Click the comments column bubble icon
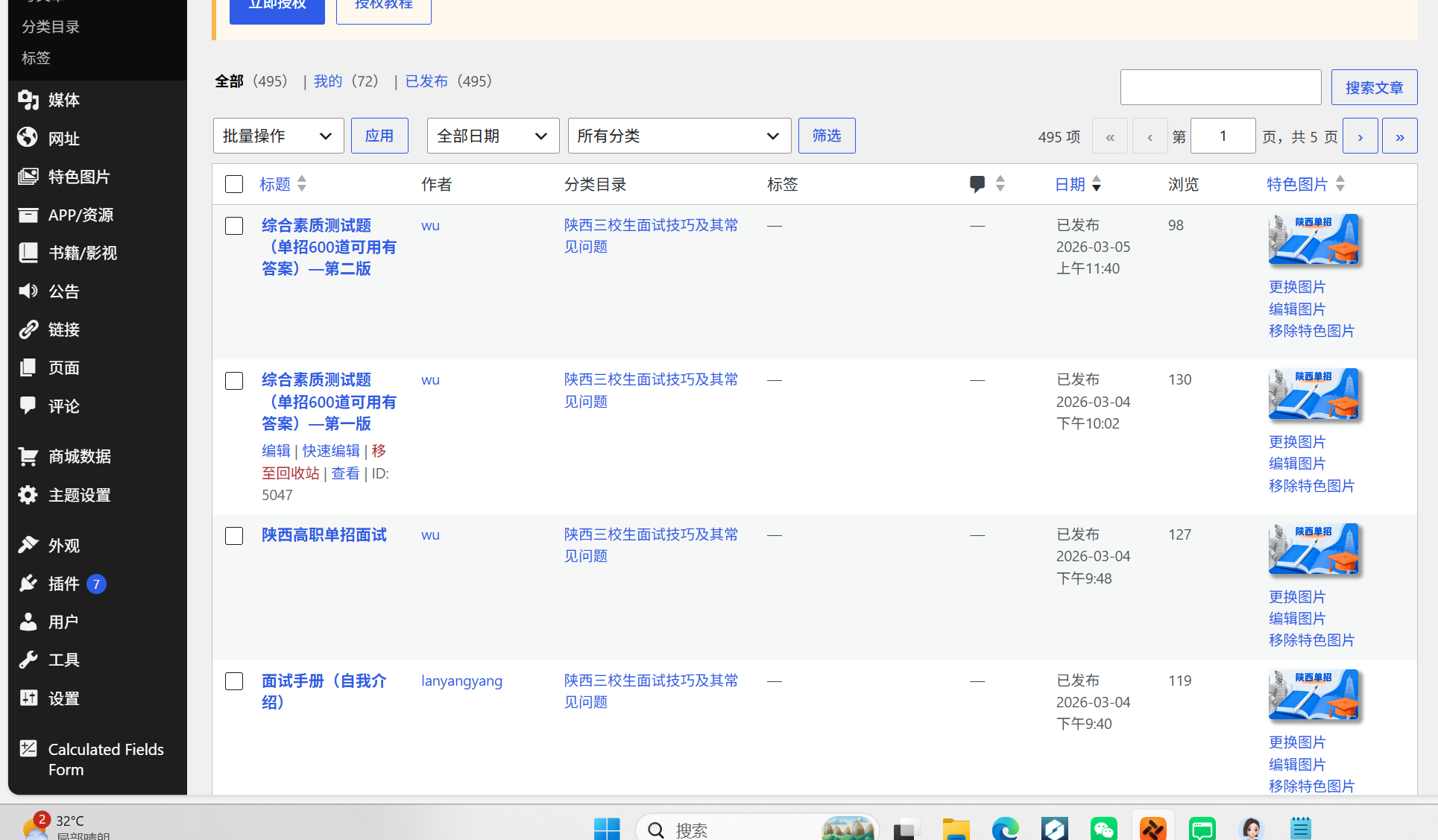Image resolution: width=1438 pixels, height=840 pixels. (x=977, y=184)
